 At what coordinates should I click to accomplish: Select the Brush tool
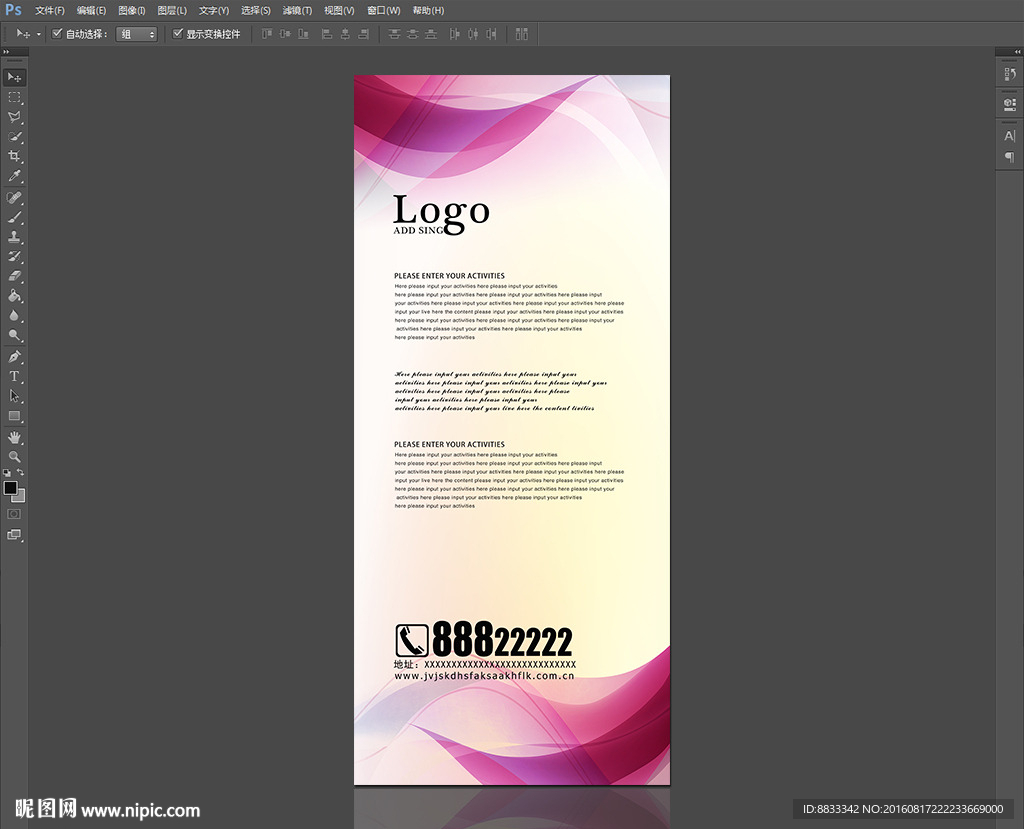click(x=14, y=217)
